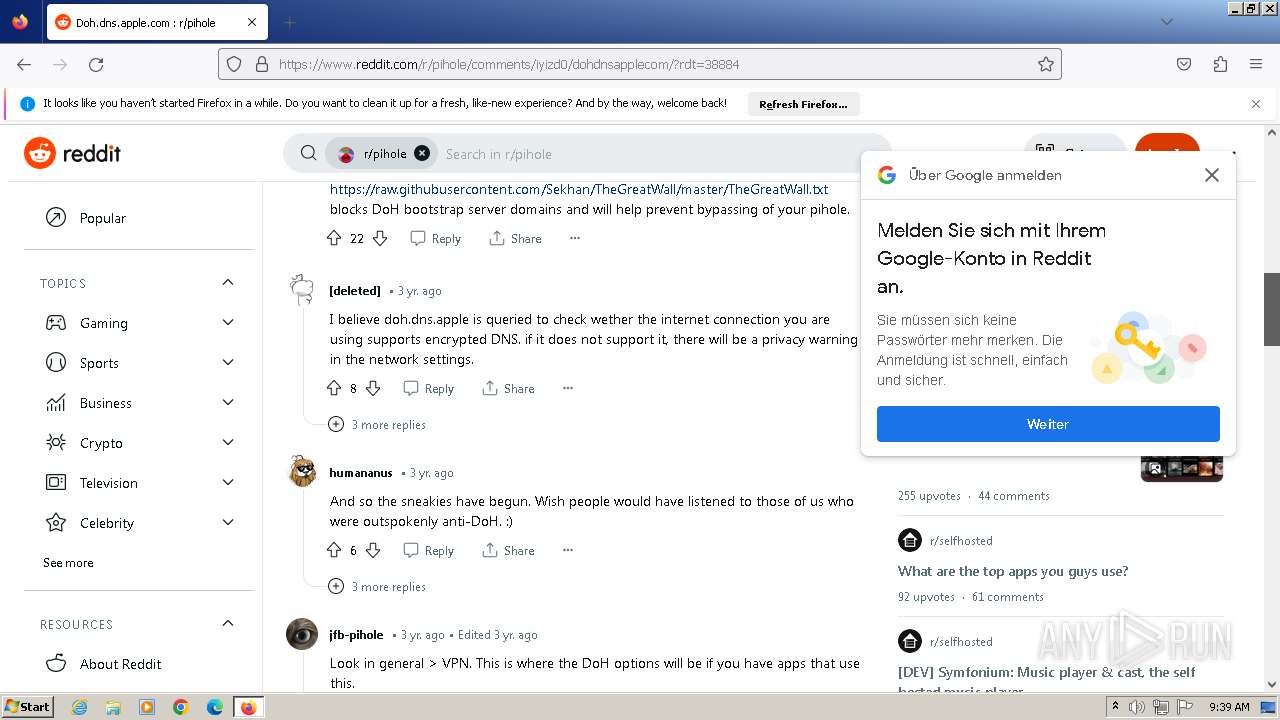Expand the Celebrity topic
Screen dimensions: 1280x720
(x=139, y=523)
